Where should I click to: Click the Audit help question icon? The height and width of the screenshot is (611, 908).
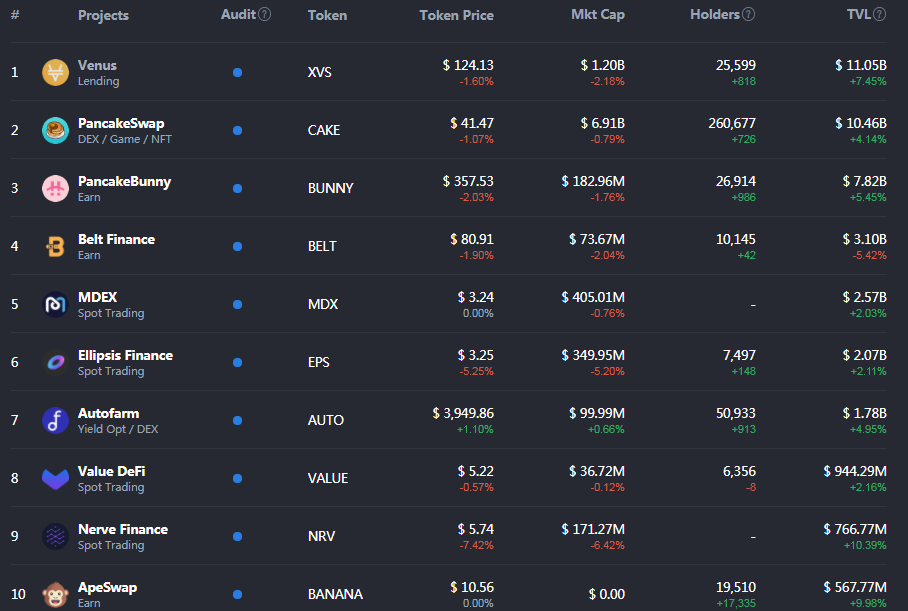click(x=265, y=14)
